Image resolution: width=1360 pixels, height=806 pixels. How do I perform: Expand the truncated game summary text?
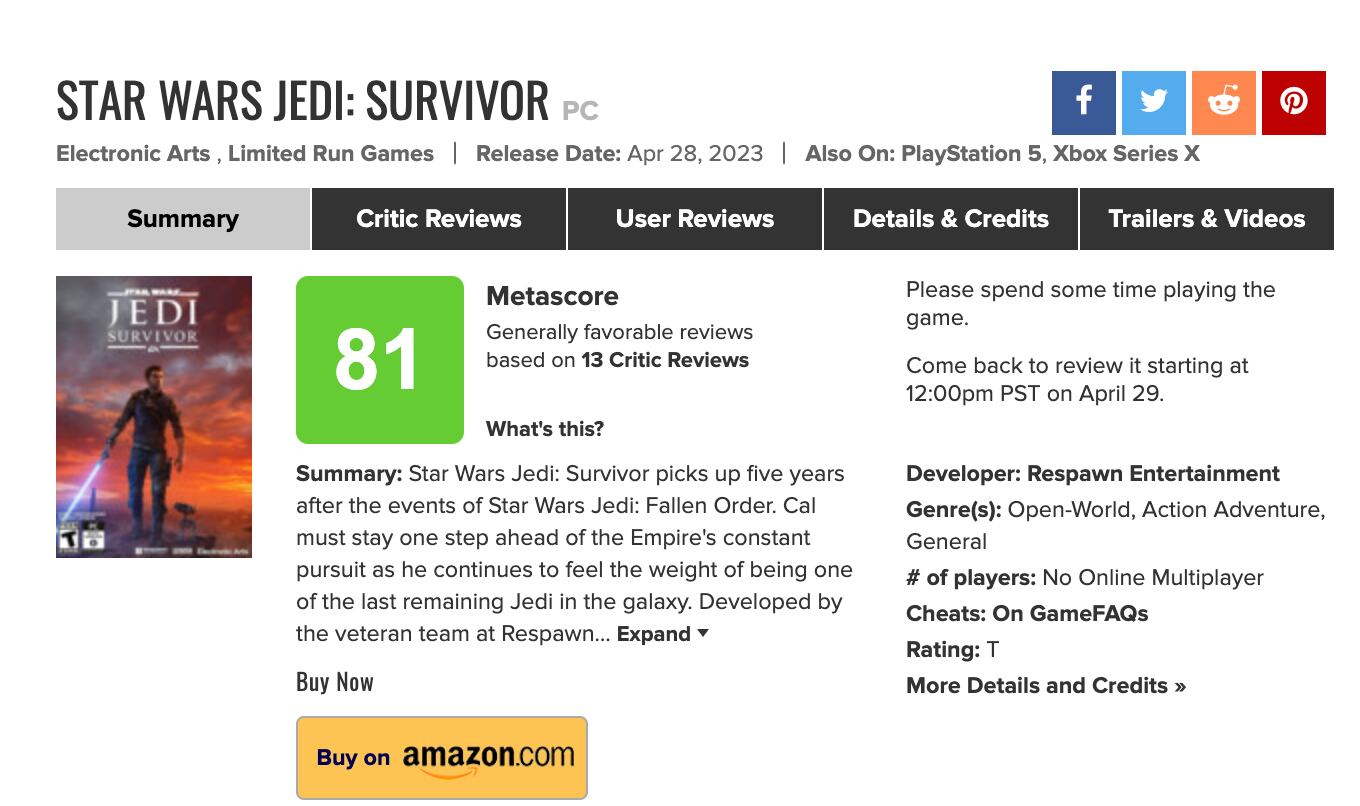pyautogui.click(x=651, y=633)
